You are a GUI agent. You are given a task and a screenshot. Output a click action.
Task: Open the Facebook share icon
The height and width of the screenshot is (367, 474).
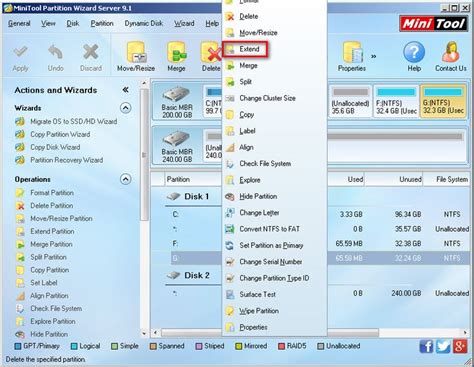[426, 346]
